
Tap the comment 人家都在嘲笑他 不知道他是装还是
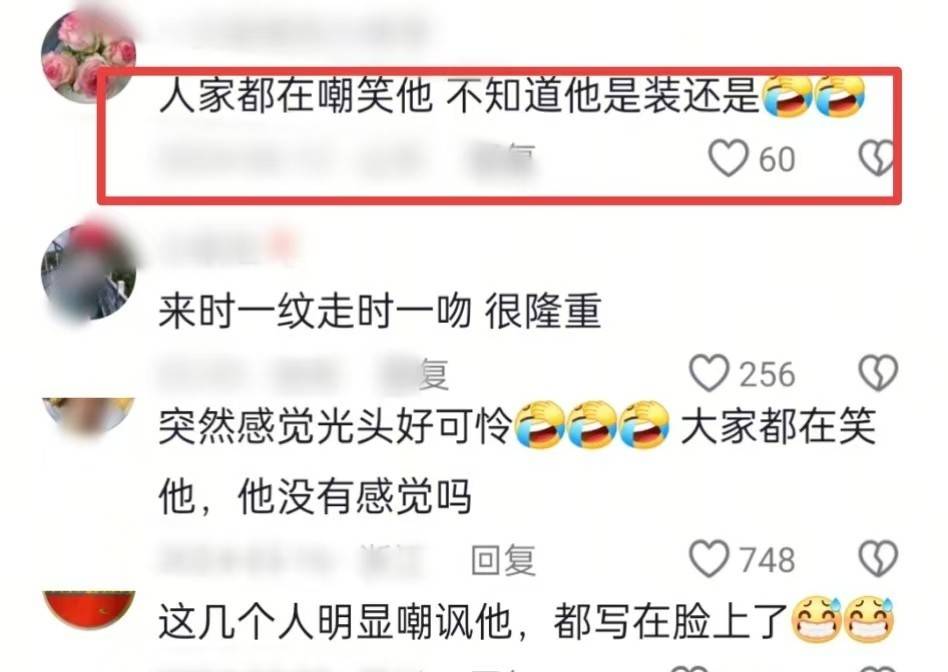tap(511, 96)
